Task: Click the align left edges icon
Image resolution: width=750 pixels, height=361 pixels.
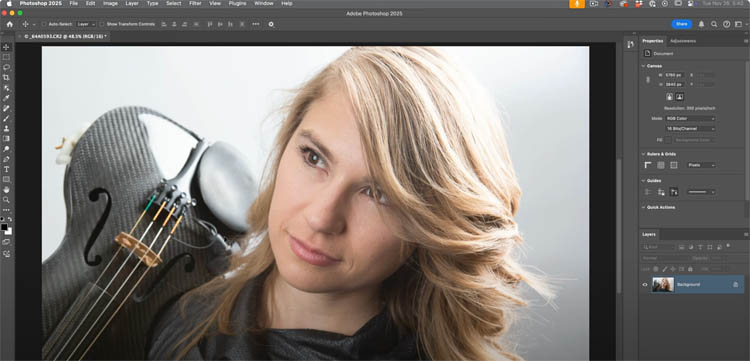Action: tap(164, 24)
